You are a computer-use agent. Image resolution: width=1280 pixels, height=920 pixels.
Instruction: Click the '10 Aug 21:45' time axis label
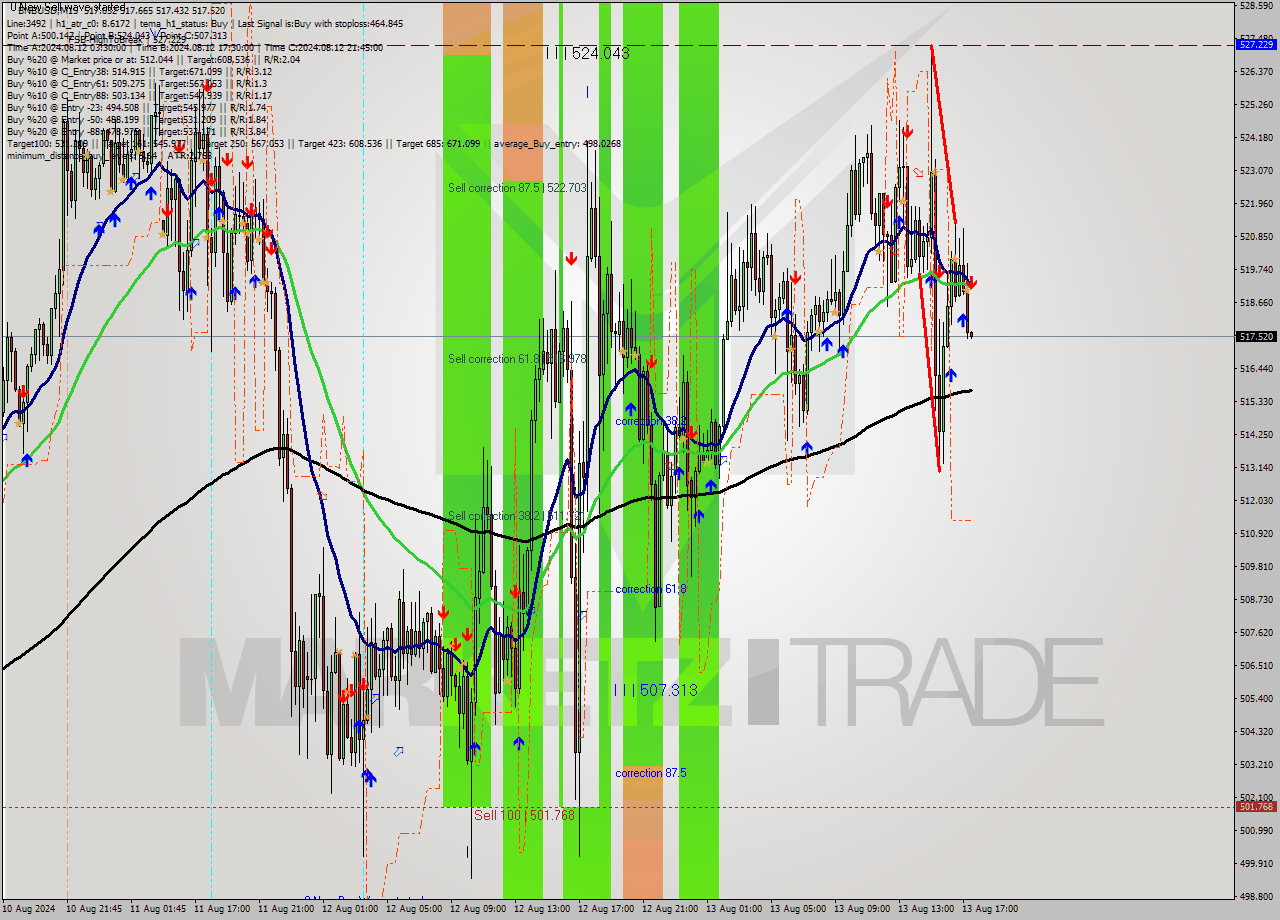click(x=94, y=909)
